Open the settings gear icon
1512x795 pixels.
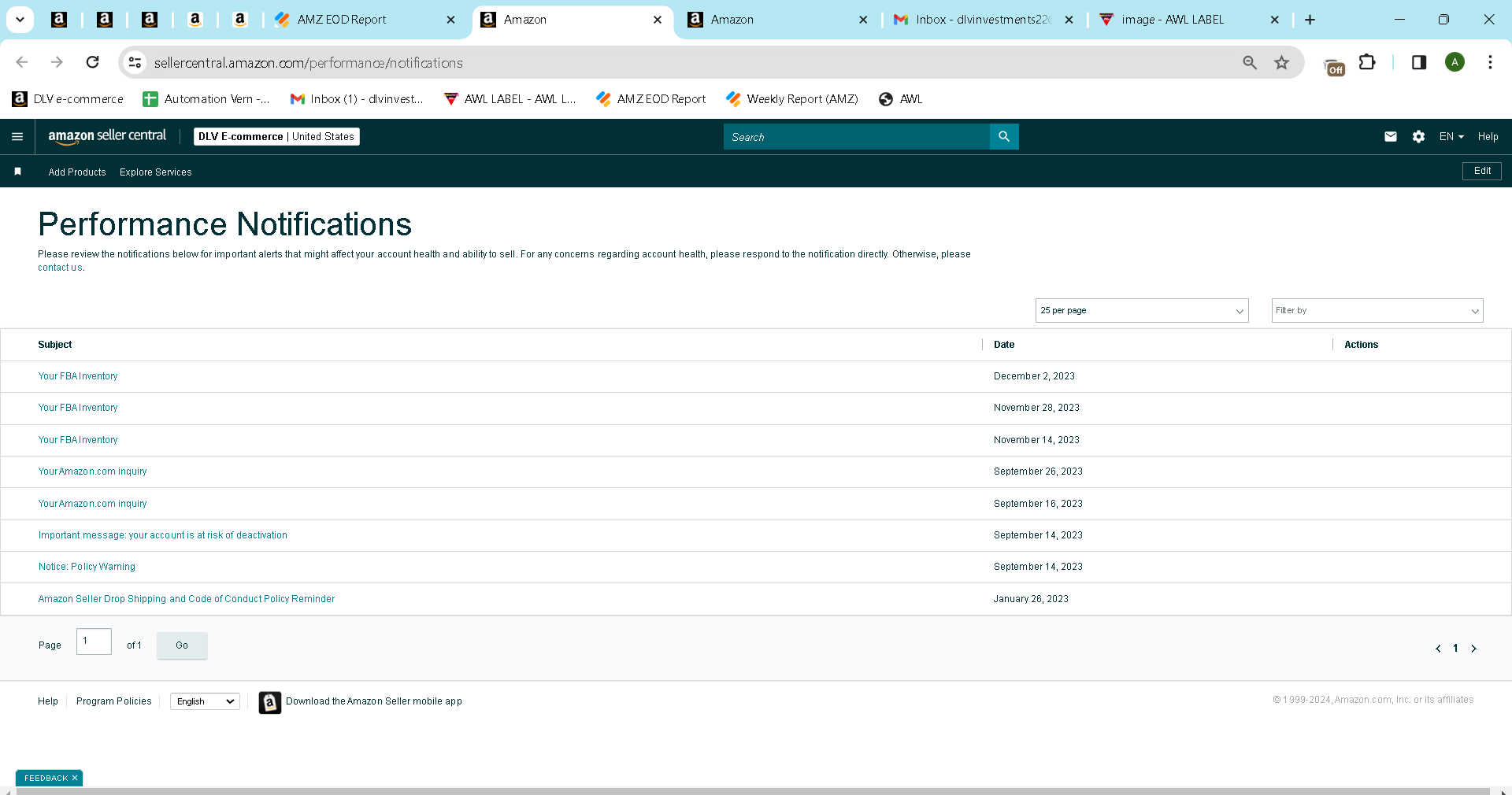1418,137
